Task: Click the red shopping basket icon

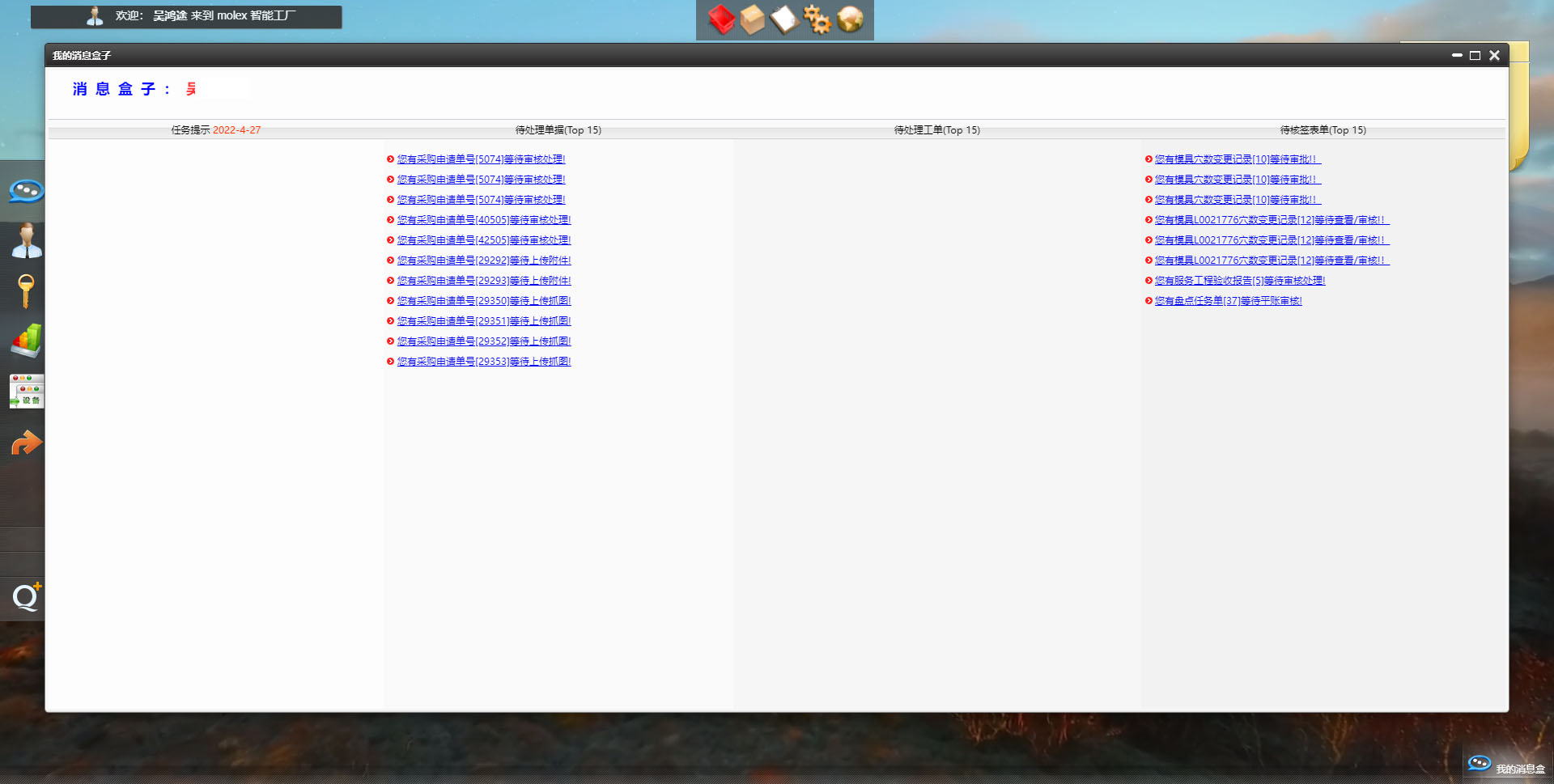Action: tap(720, 19)
